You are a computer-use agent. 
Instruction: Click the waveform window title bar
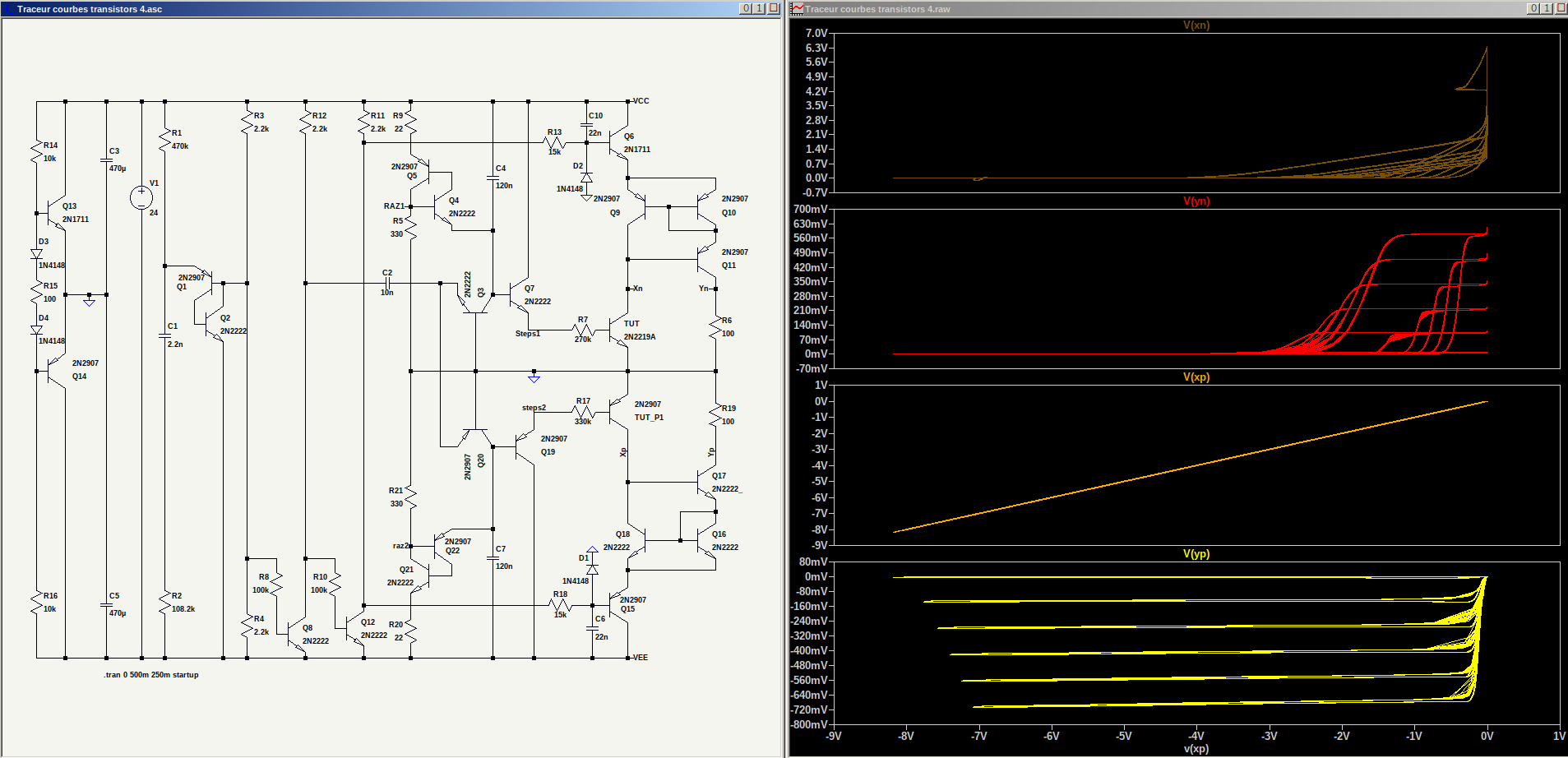[1178, 9]
